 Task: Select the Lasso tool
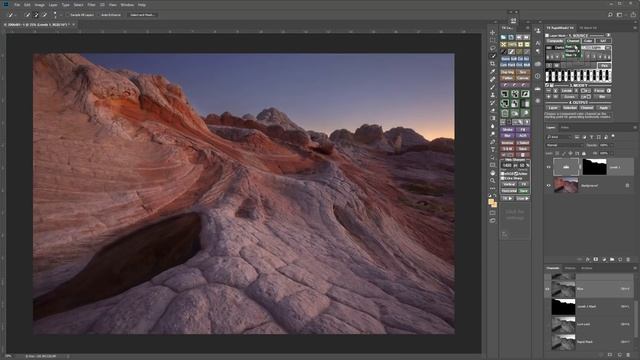pyautogui.click(x=493, y=48)
